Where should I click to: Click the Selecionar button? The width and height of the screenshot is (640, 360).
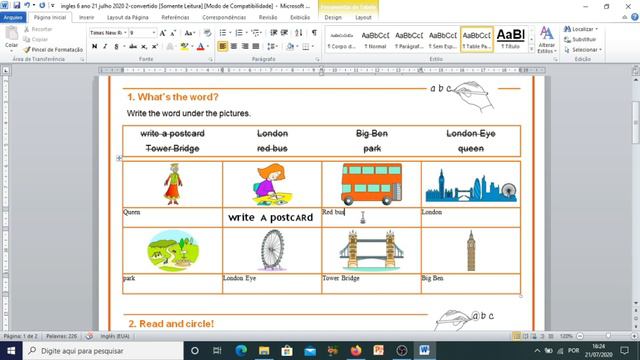583,49
